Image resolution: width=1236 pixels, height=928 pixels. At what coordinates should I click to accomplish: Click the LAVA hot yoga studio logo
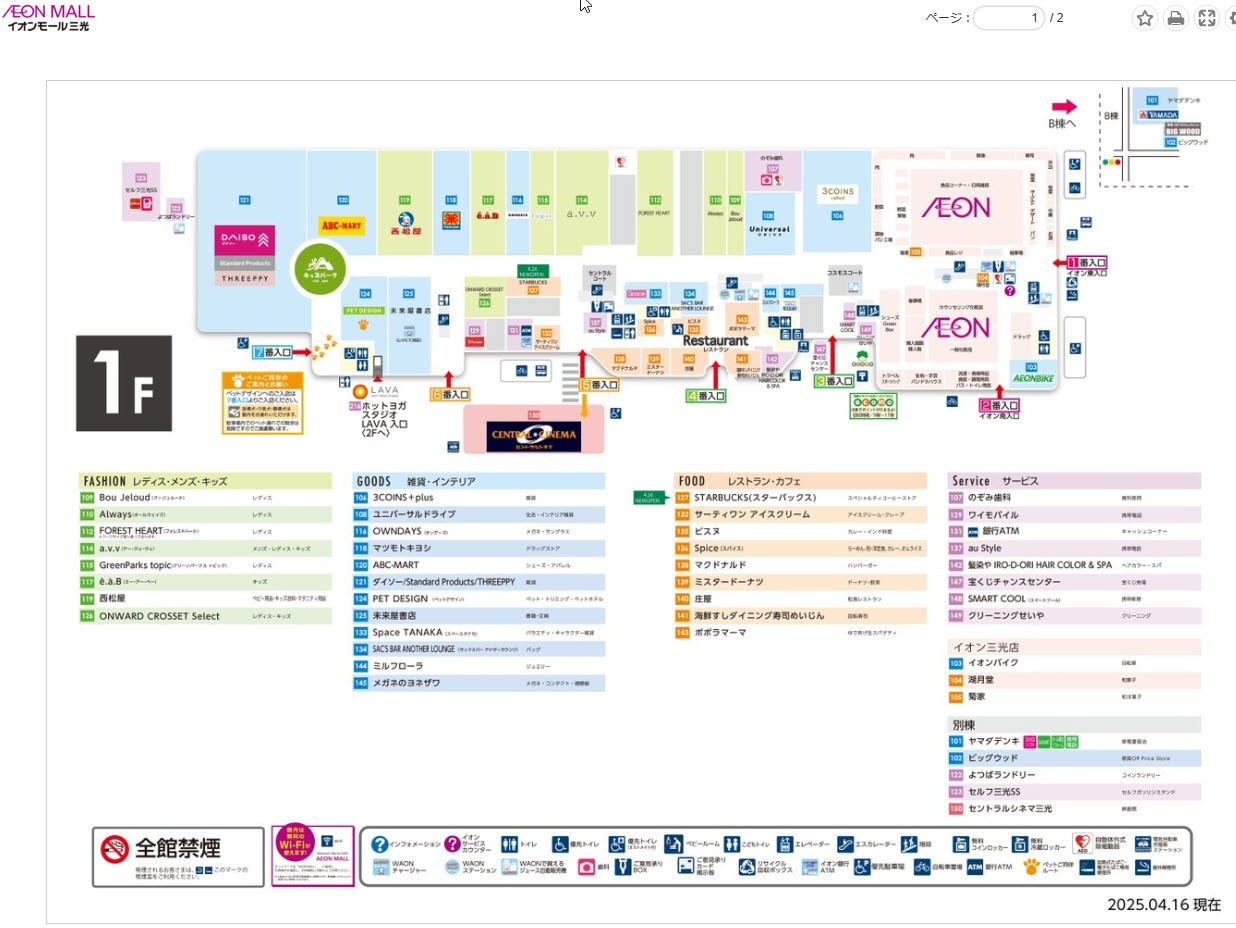378,391
